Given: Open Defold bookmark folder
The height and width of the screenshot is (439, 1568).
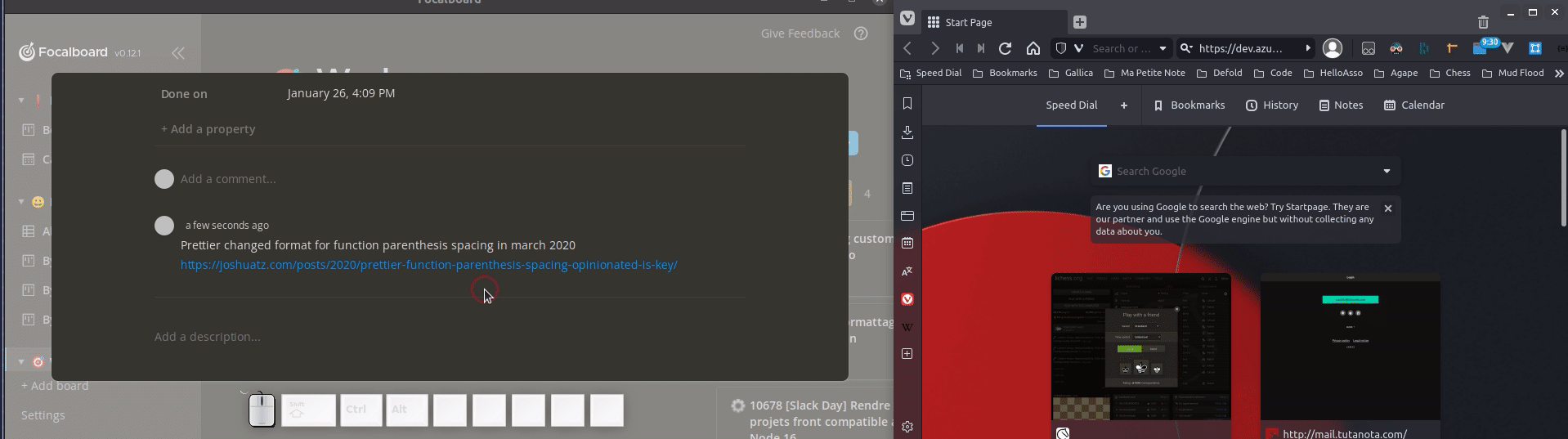Looking at the screenshot, I should 1219,73.
